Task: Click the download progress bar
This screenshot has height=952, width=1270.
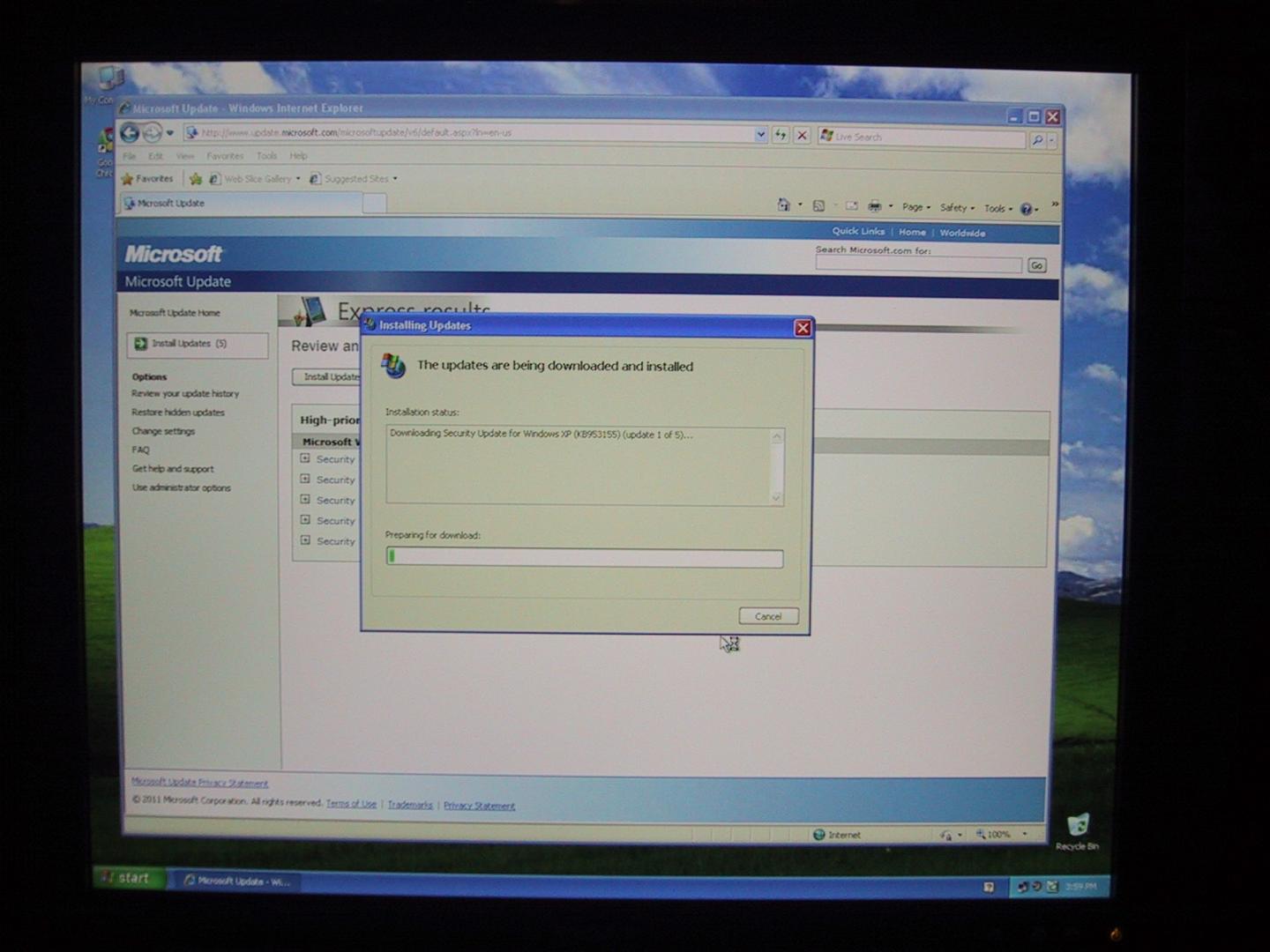Action: [x=584, y=557]
